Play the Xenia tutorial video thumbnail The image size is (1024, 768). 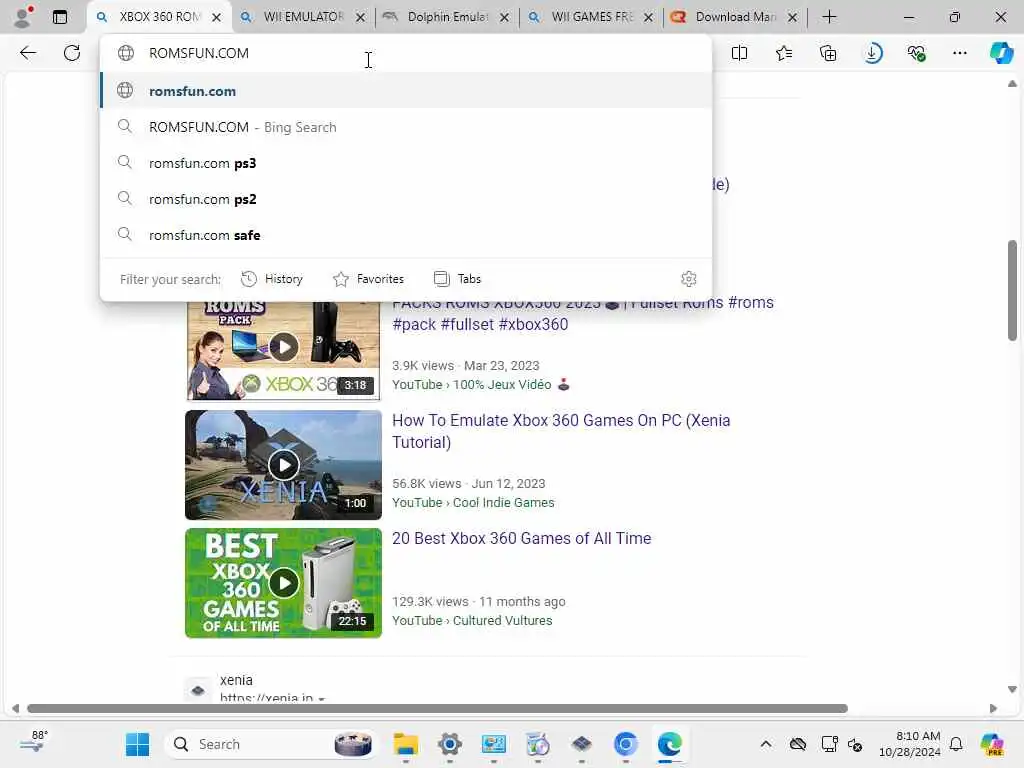283,465
